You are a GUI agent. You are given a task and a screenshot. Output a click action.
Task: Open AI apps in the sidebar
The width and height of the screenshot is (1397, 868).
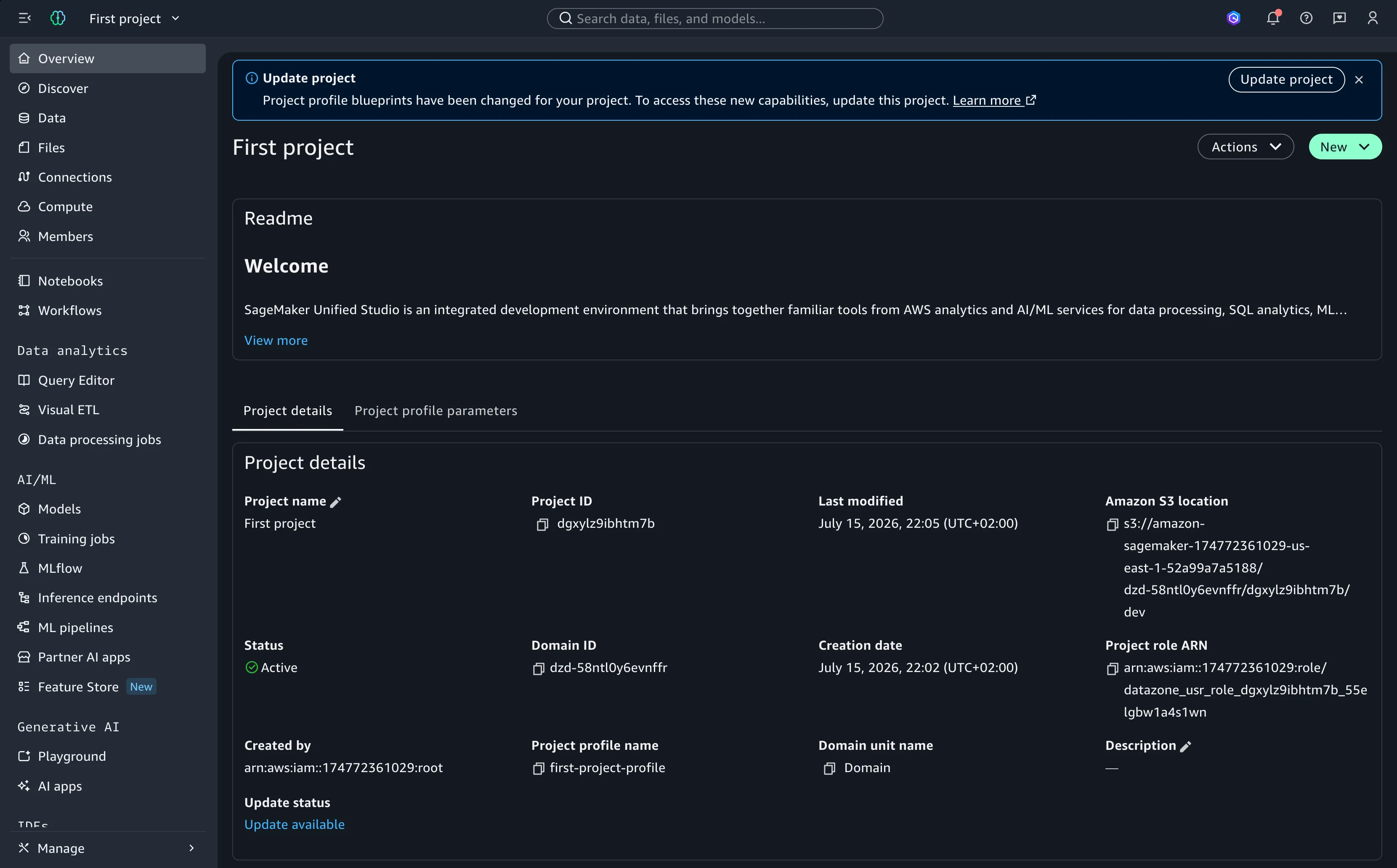point(107,786)
